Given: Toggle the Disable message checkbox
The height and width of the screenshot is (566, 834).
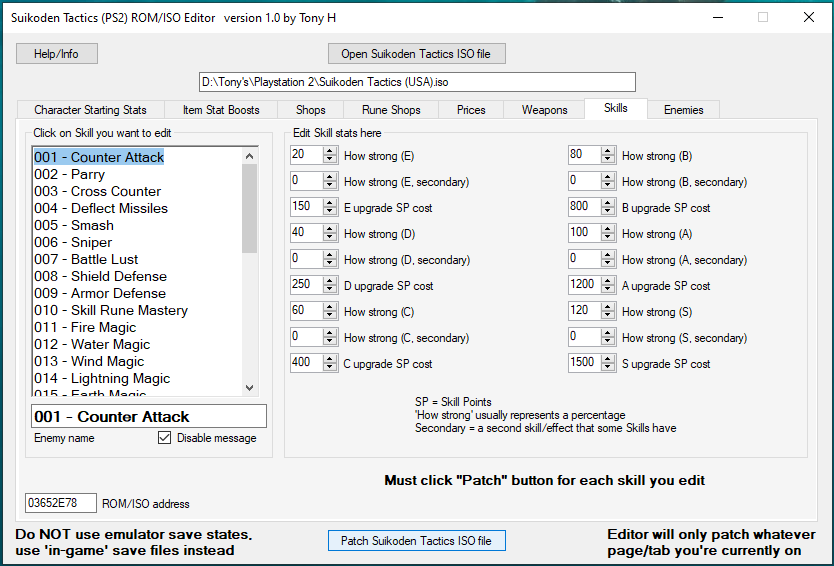Looking at the screenshot, I should [164, 438].
